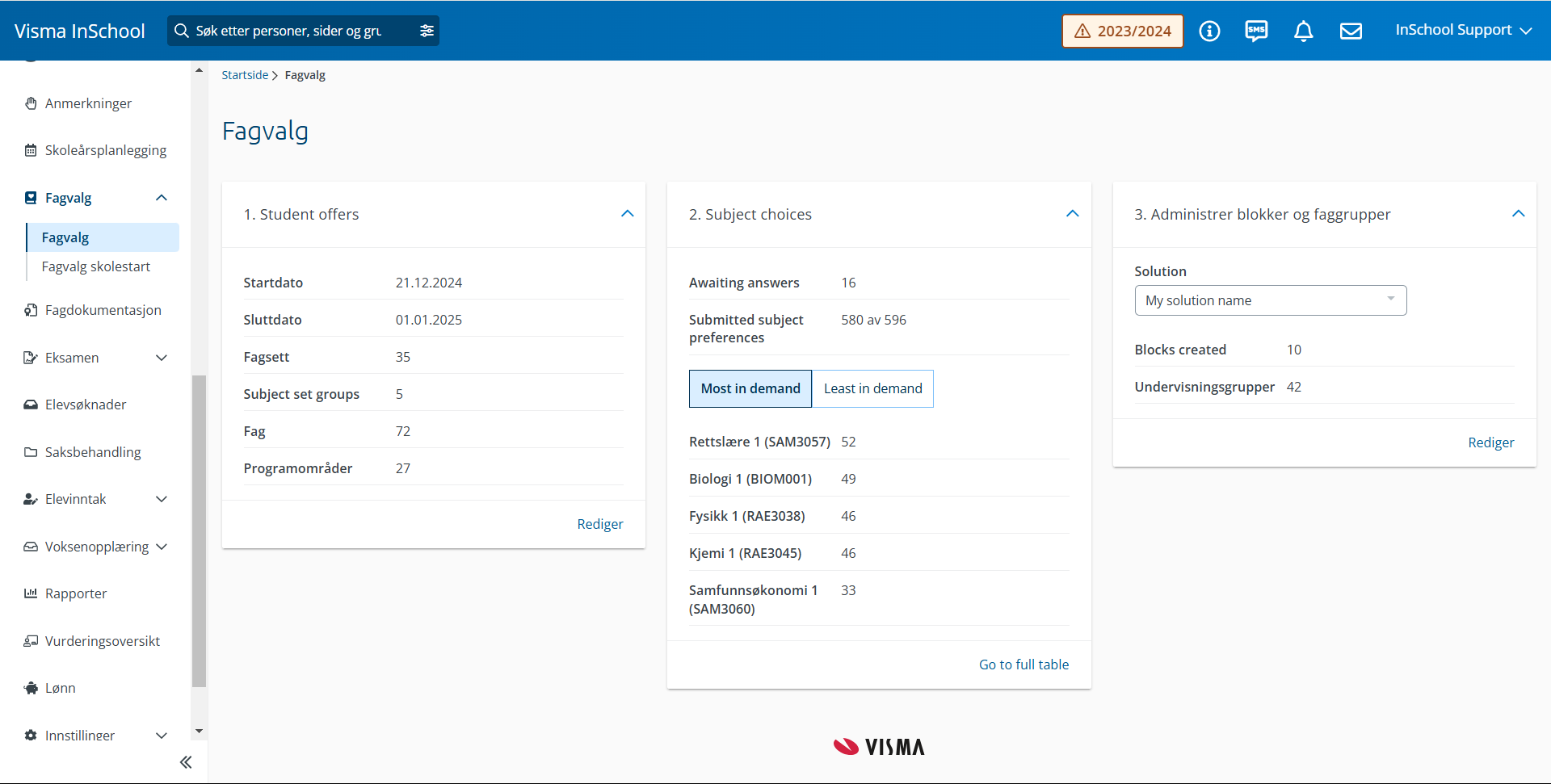Expand the Voksenopplæring sidebar menu

tap(162, 547)
